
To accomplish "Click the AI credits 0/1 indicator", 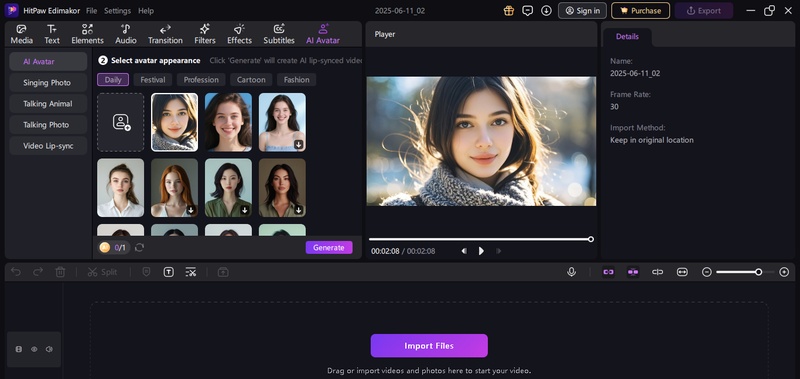I will pos(114,247).
